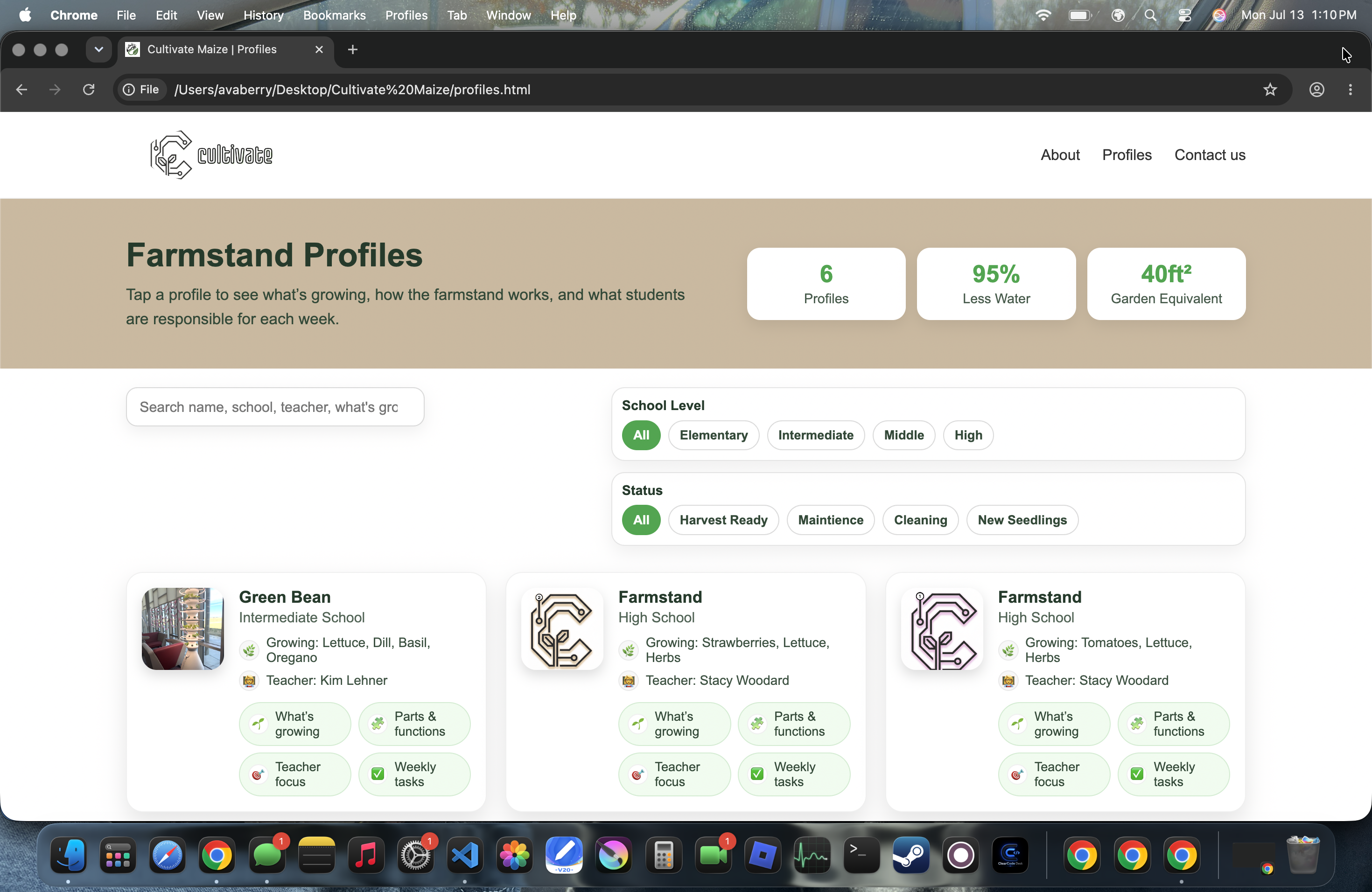Open What's growing for Green Bean
This screenshot has height=892, width=1372.
294,724
